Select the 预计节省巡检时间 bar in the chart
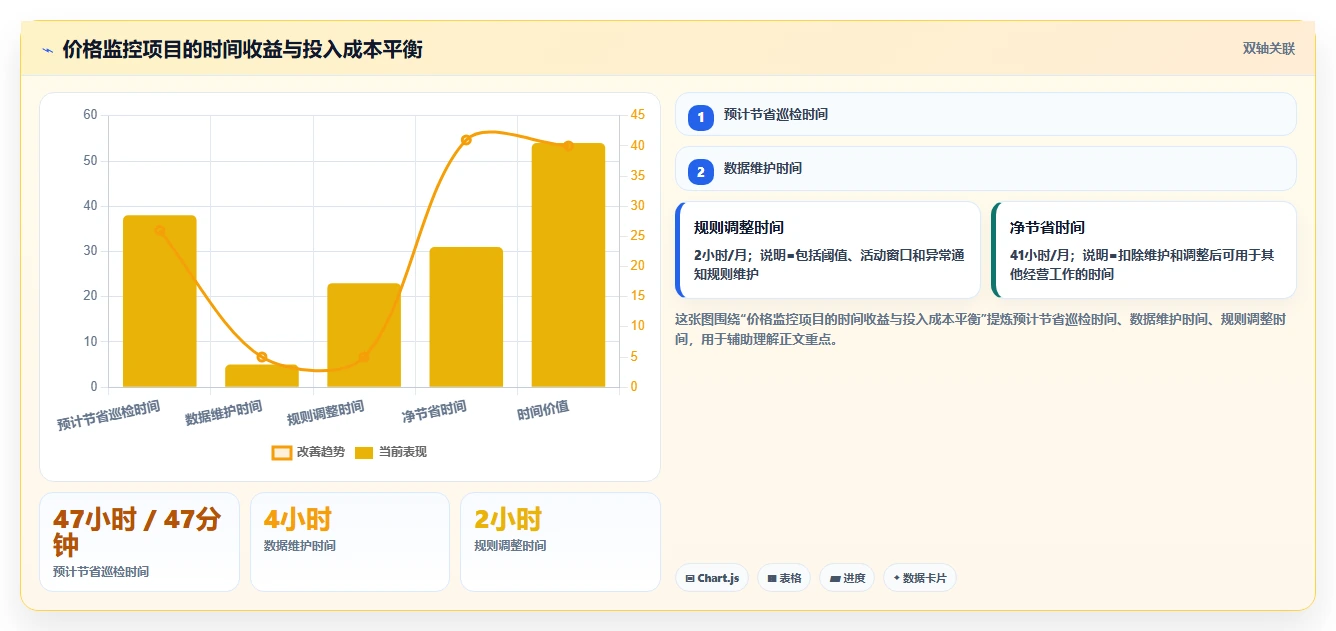1336x631 pixels. tap(159, 301)
